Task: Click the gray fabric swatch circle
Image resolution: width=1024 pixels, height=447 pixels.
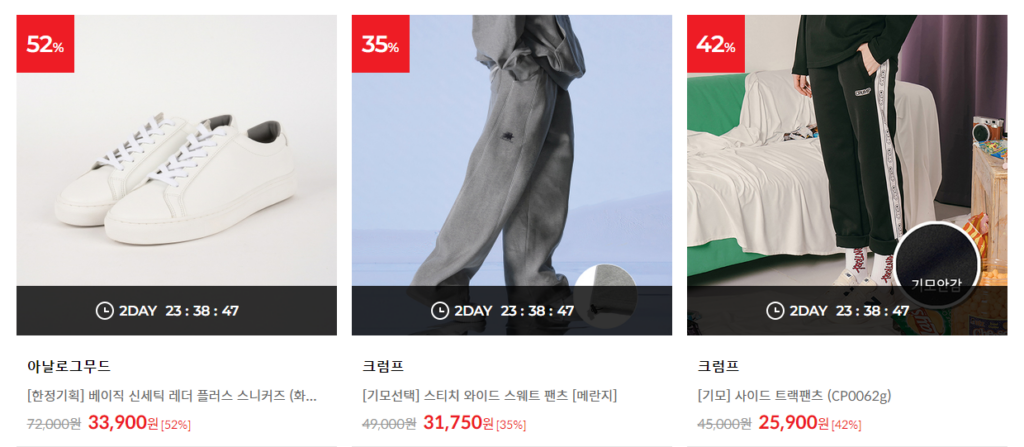Action: tap(605, 295)
